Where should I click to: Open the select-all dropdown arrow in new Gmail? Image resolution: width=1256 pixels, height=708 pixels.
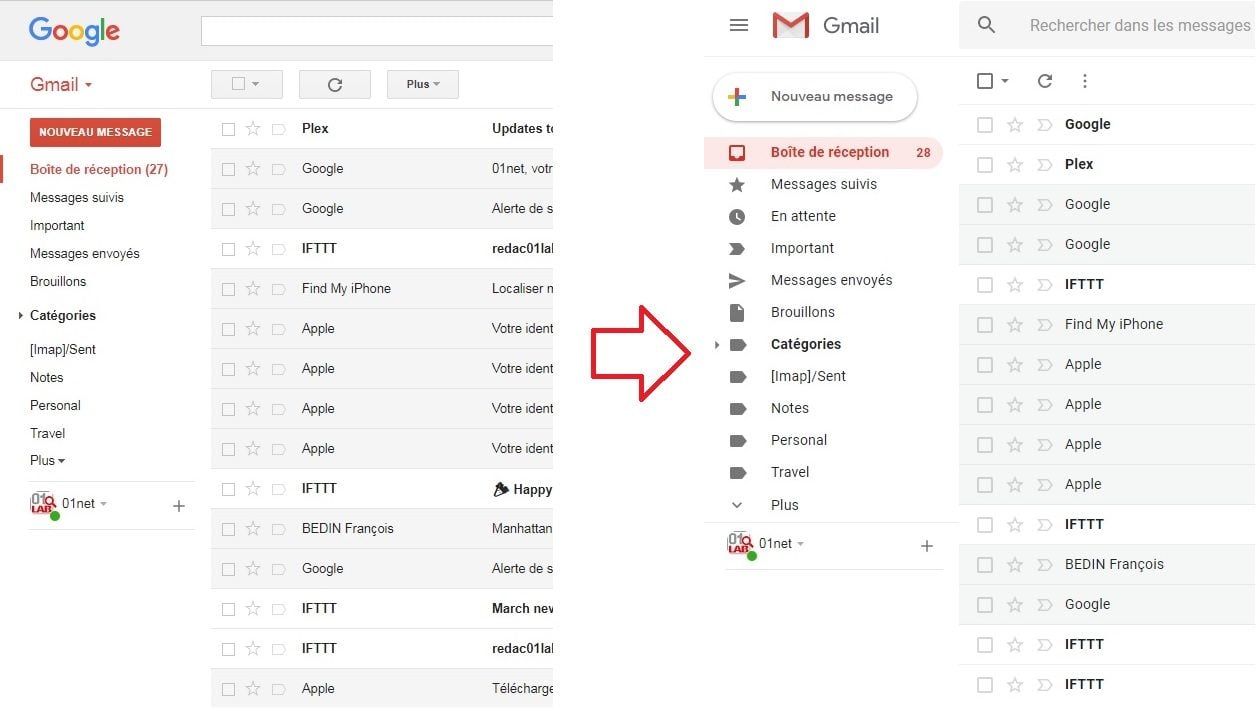tap(1005, 81)
